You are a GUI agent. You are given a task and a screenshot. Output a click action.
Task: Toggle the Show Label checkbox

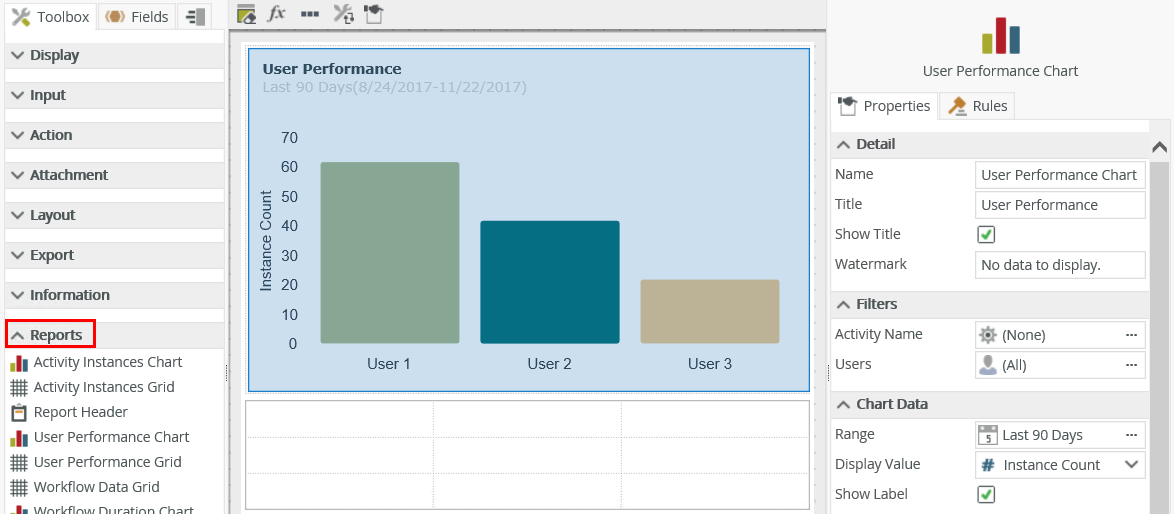click(x=986, y=495)
